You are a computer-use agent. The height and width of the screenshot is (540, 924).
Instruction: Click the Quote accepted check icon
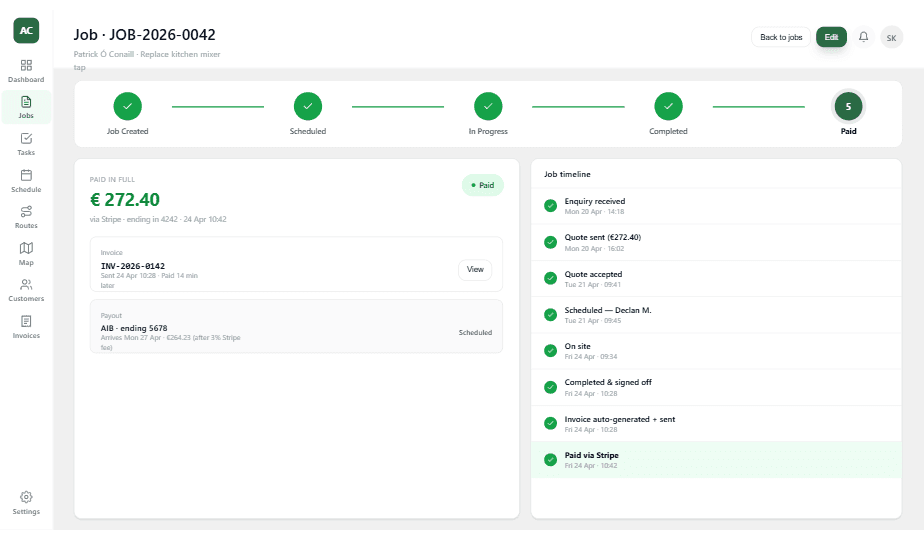(550, 278)
